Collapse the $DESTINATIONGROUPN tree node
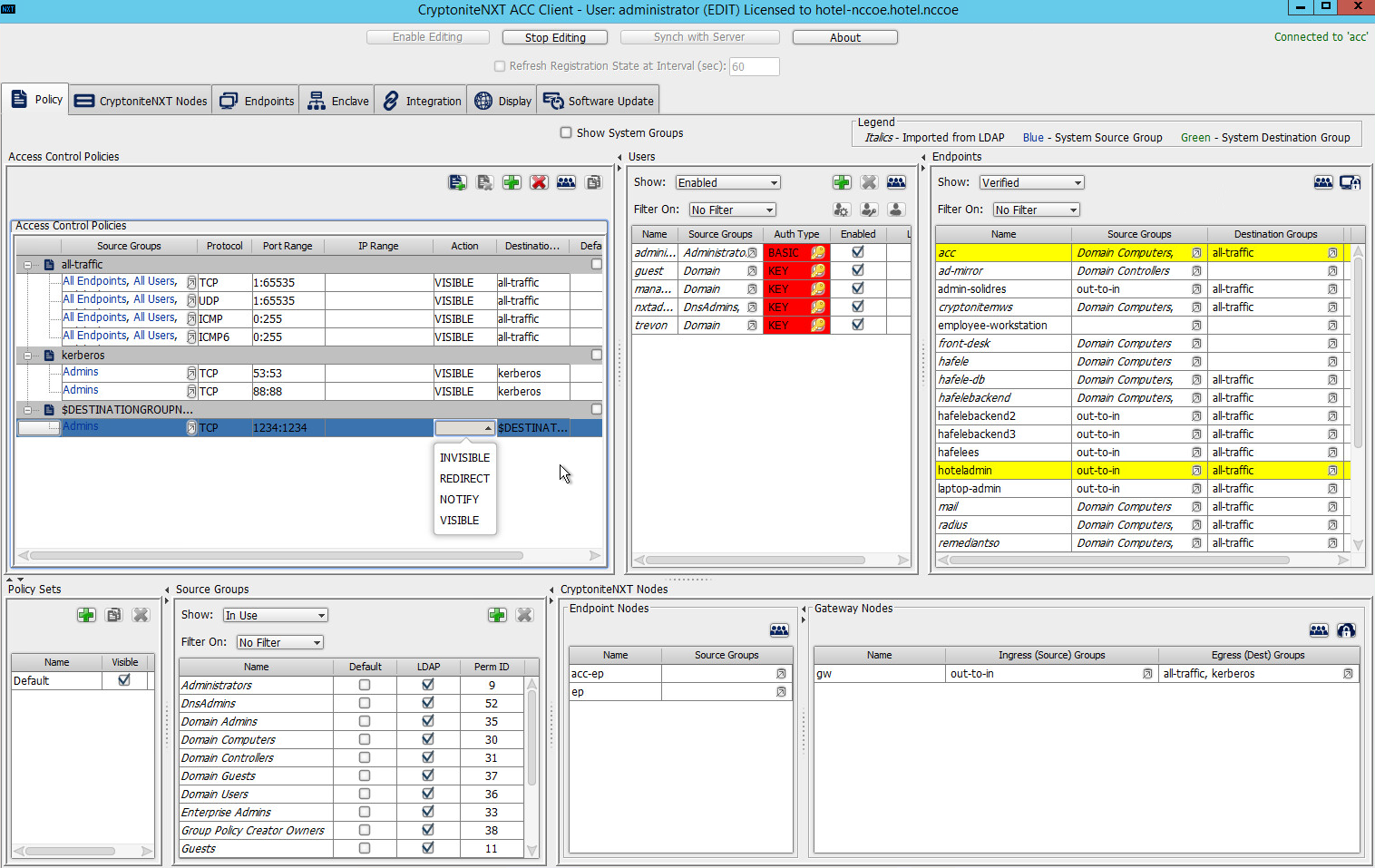 click(x=27, y=410)
